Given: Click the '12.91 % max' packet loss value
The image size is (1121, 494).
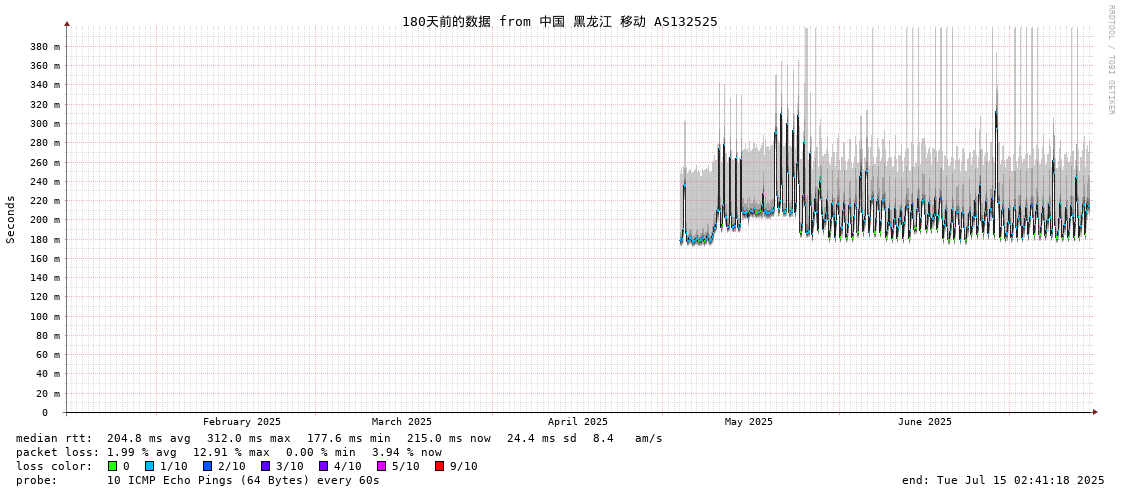Looking at the screenshot, I should tap(232, 452).
